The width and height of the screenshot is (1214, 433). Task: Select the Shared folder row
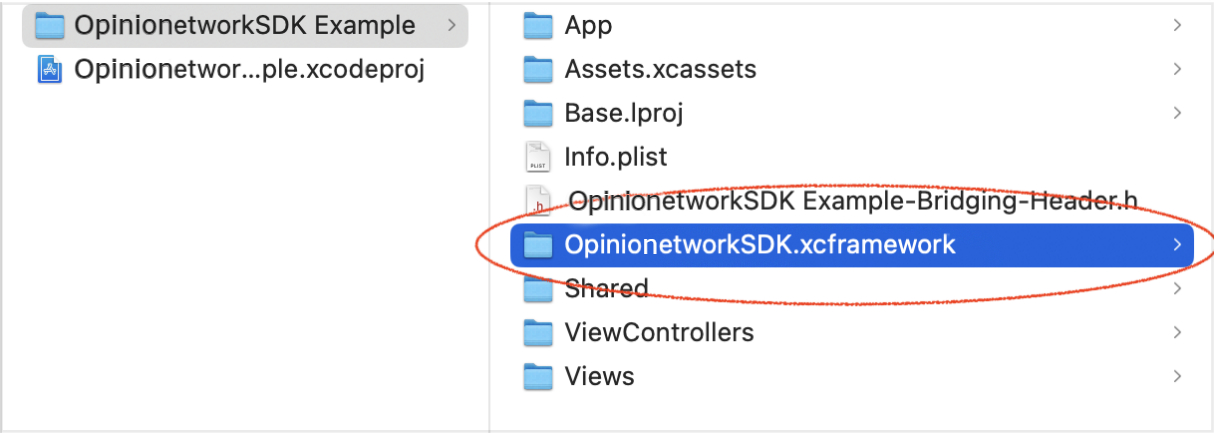tap(606, 289)
